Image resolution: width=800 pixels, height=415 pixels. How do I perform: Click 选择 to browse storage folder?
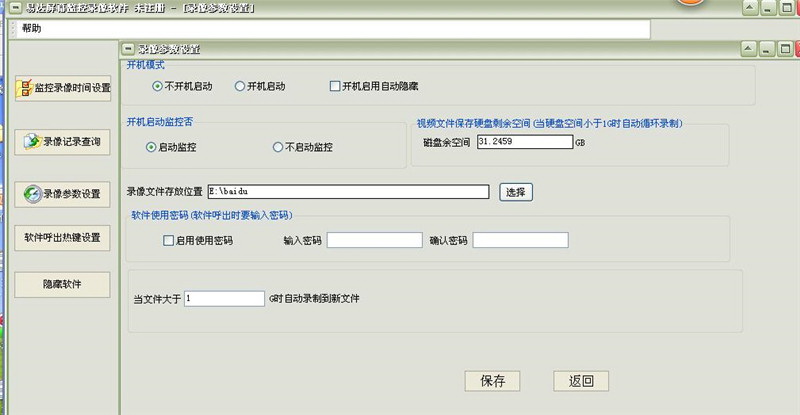pos(516,192)
